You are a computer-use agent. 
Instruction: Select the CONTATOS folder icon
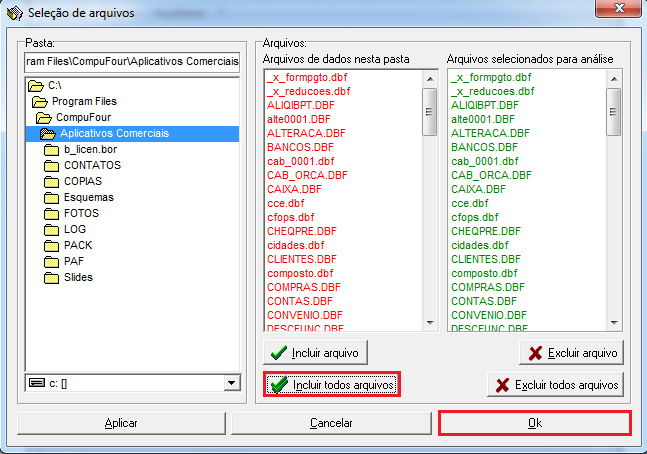51,166
